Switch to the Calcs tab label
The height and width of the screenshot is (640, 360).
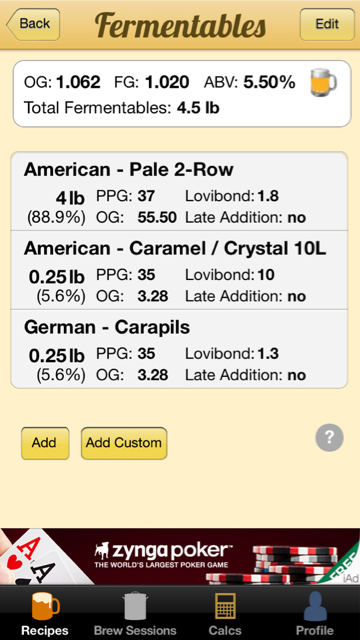tap(225, 630)
